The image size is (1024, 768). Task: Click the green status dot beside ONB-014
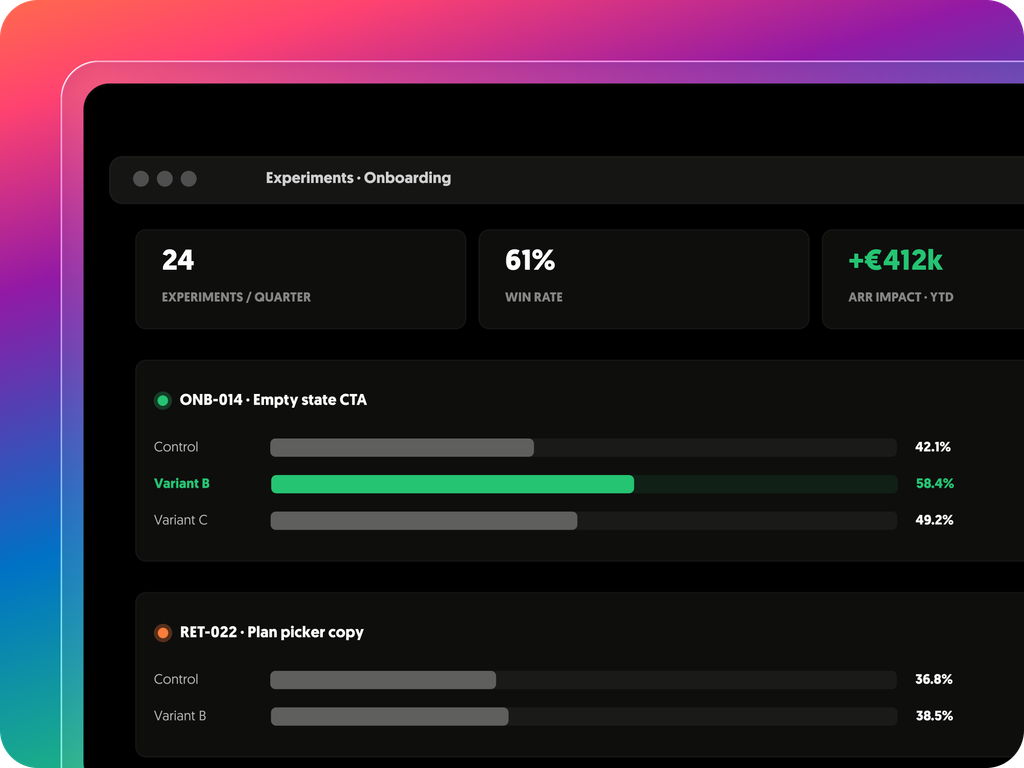pyautogui.click(x=163, y=400)
